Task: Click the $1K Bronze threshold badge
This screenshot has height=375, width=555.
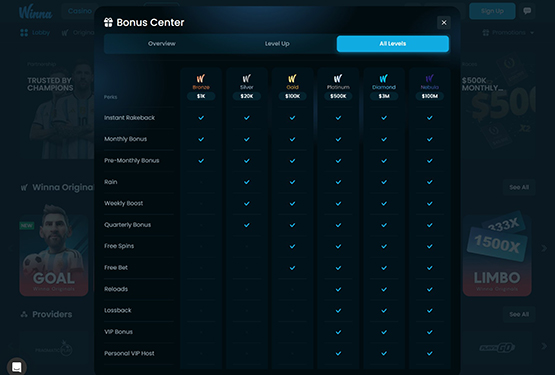Action: point(201,96)
